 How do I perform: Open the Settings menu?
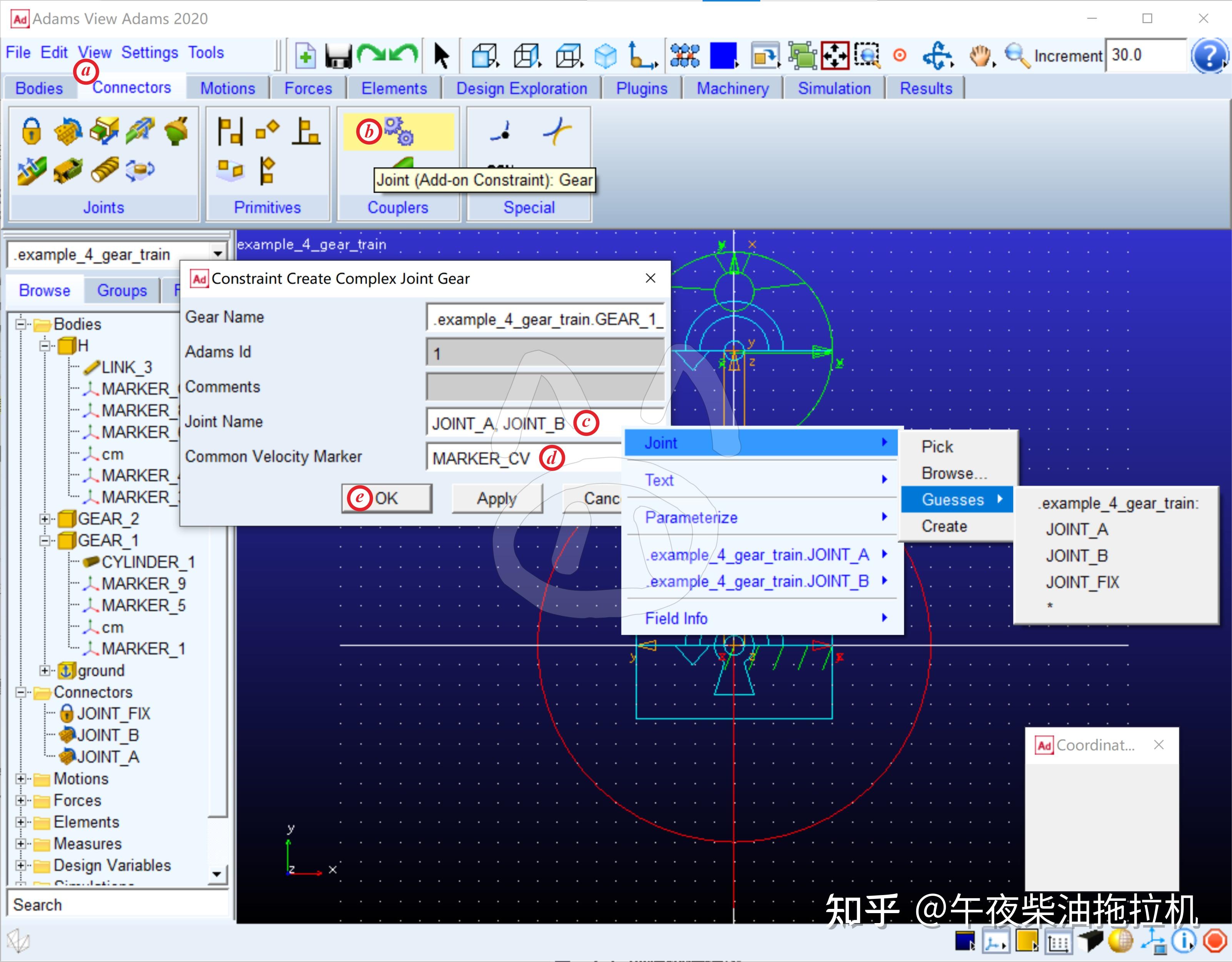click(150, 52)
